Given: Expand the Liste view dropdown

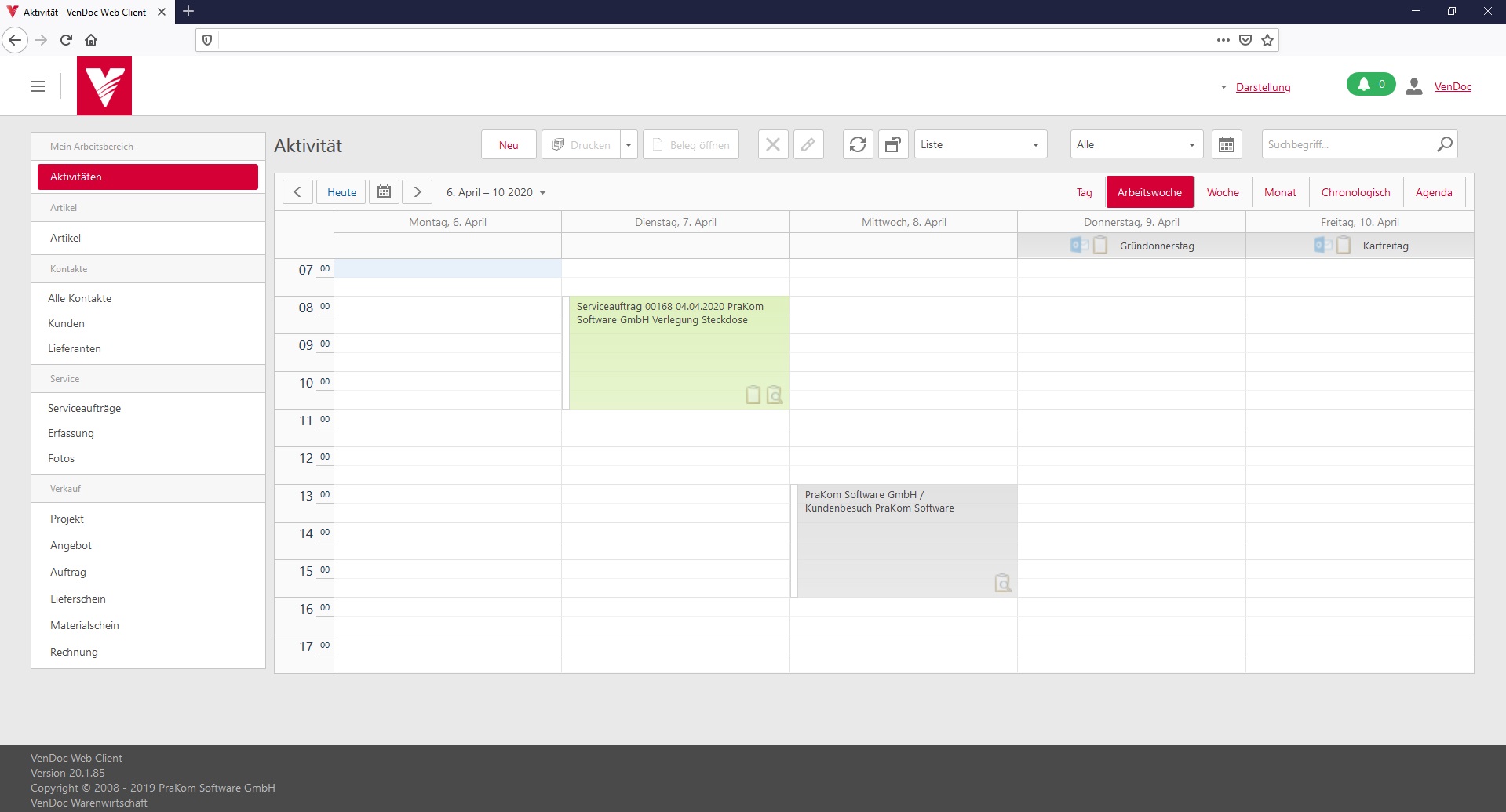Looking at the screenshot, I should (980, 145).
